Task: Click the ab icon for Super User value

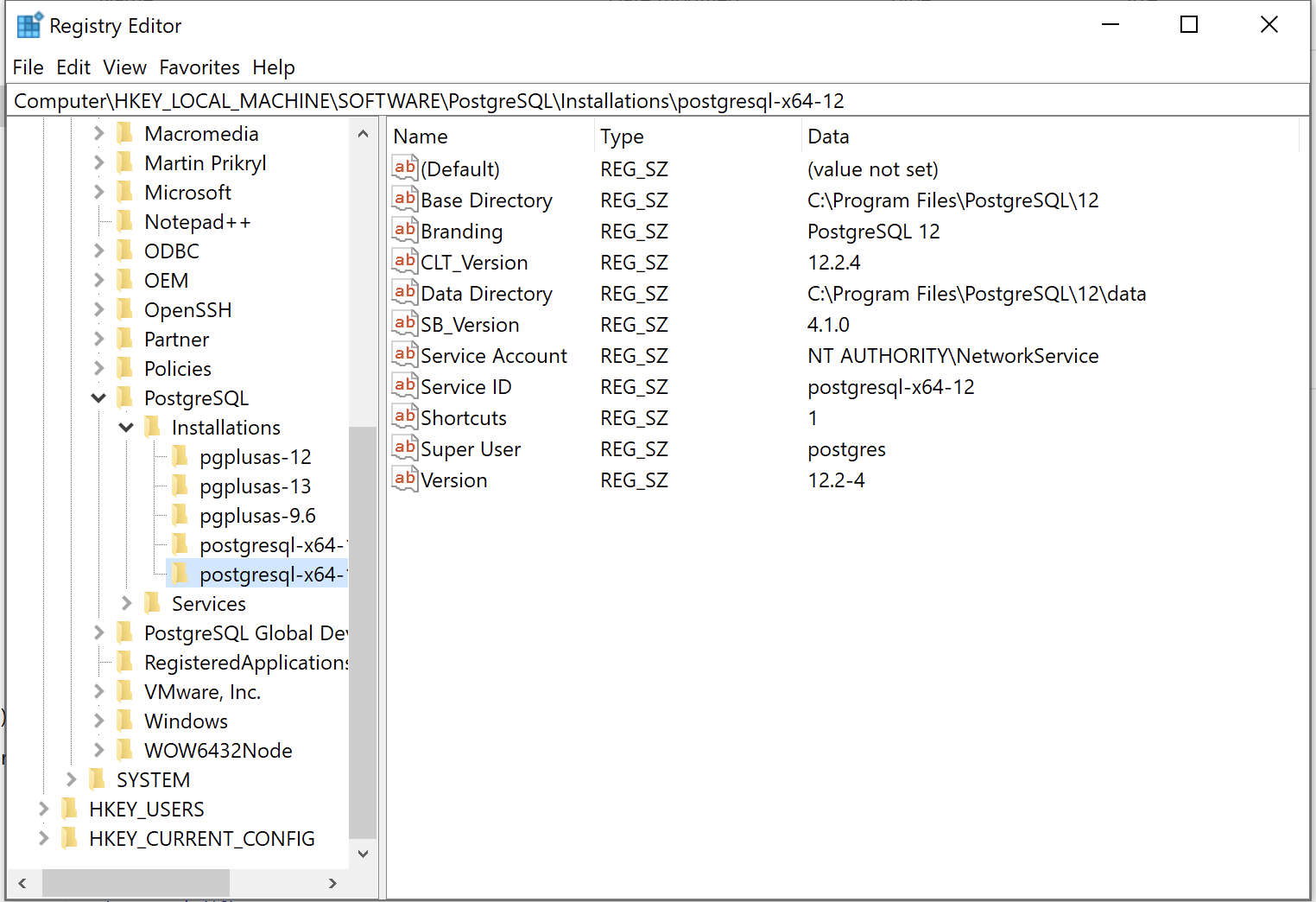Action: (x=404, y=448)
